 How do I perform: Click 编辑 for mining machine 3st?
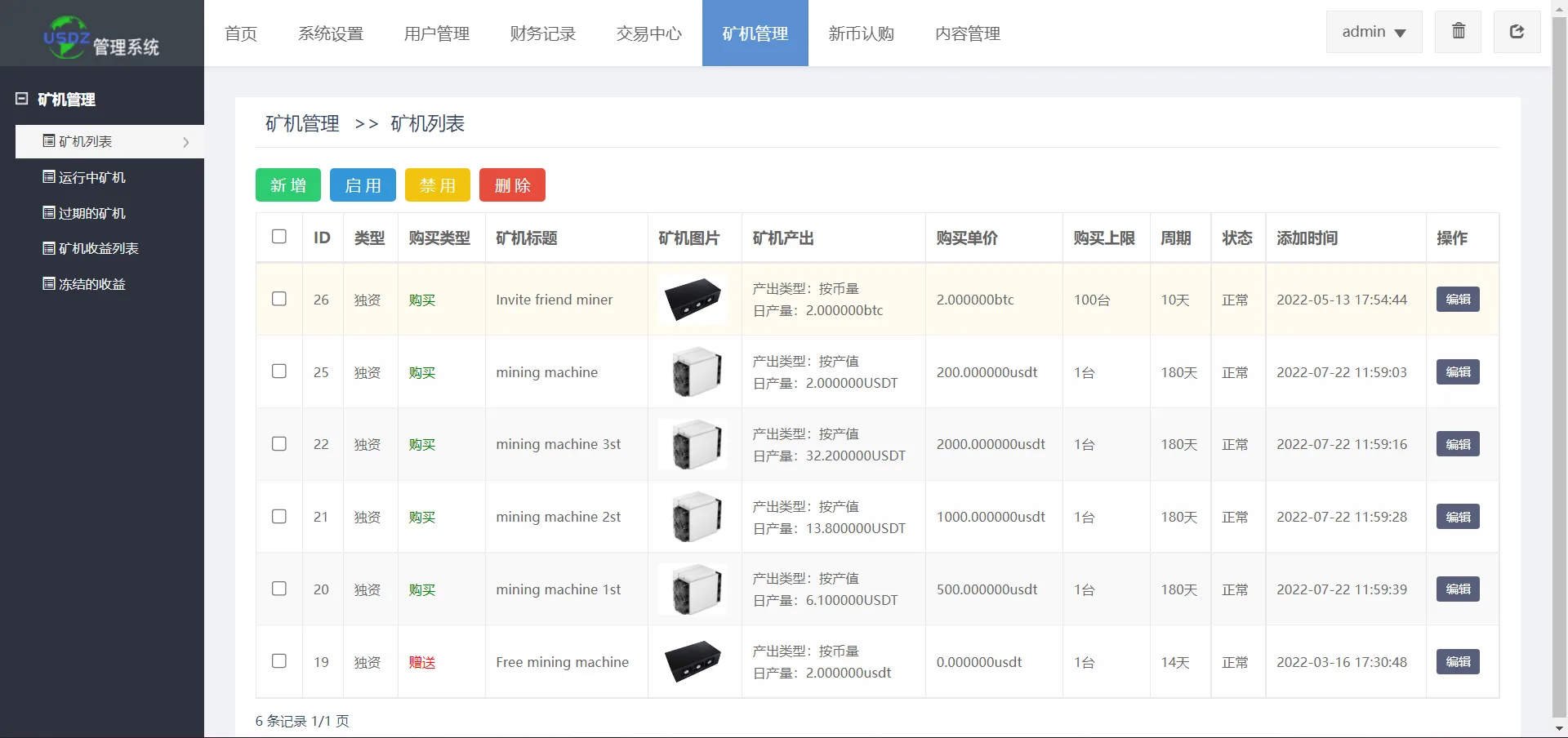coord(1458,444)
